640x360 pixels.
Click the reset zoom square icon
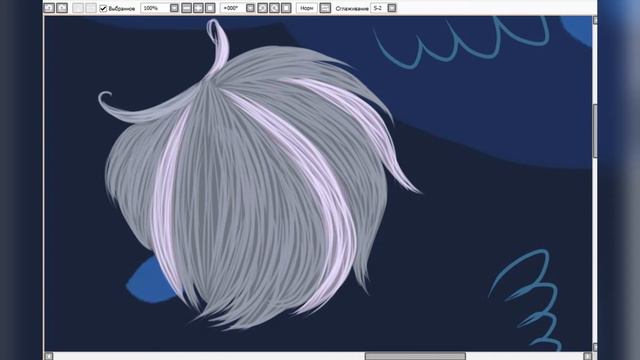(210, 8)
